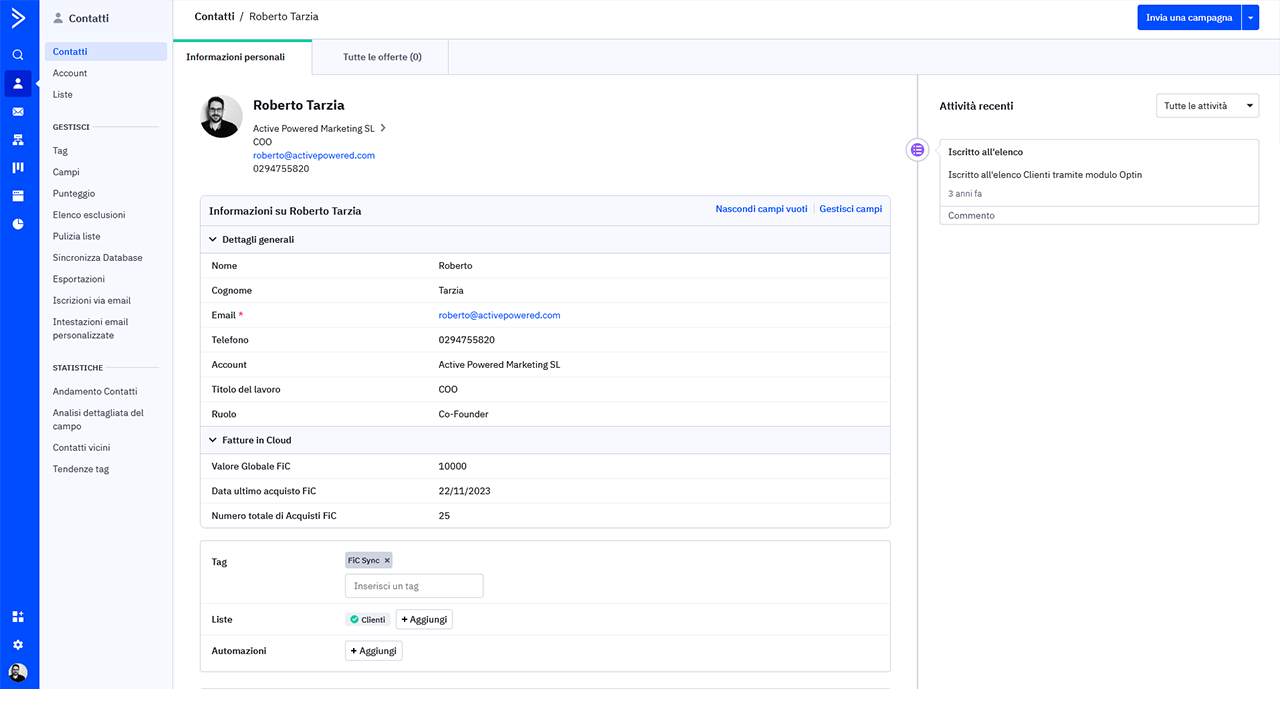
Task: Collapse the Fatture in Cloud section
Action: (212, 440)
